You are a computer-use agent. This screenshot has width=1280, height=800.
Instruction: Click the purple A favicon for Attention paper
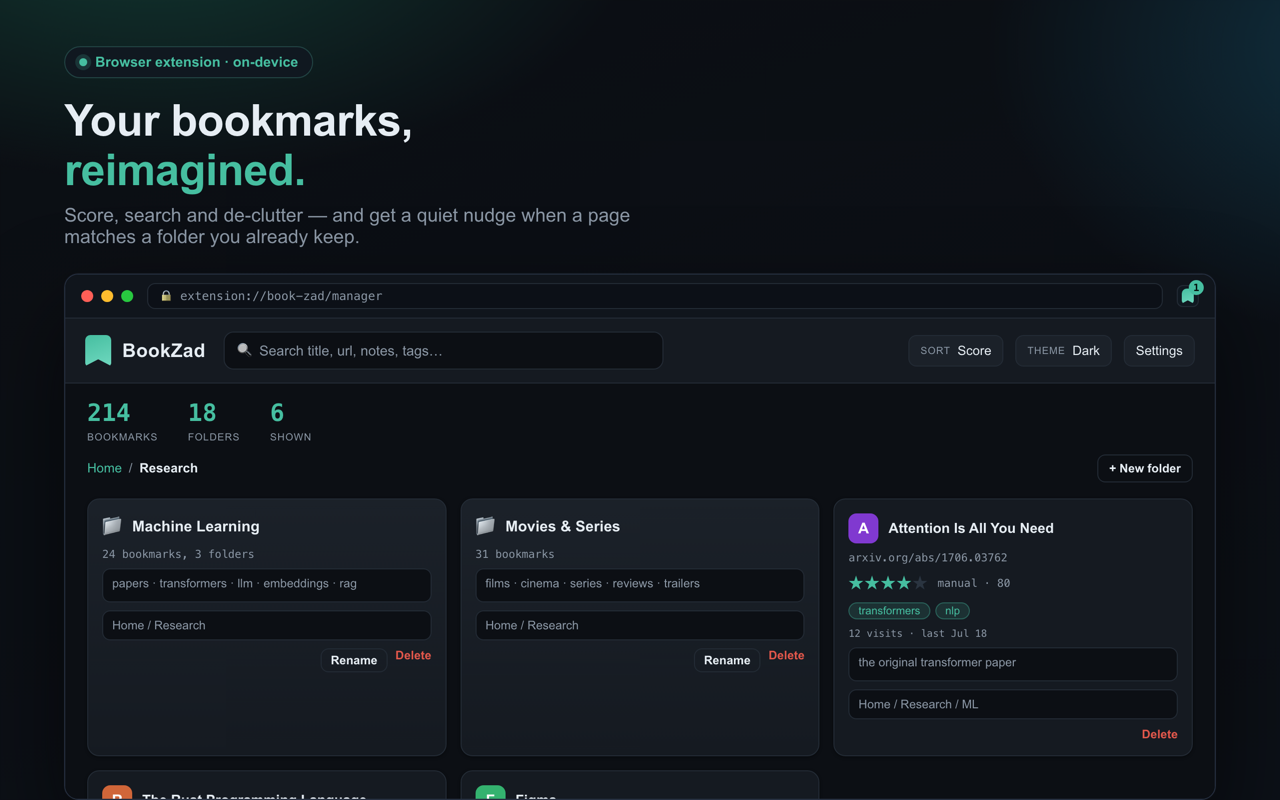click(x=863, y=528)
